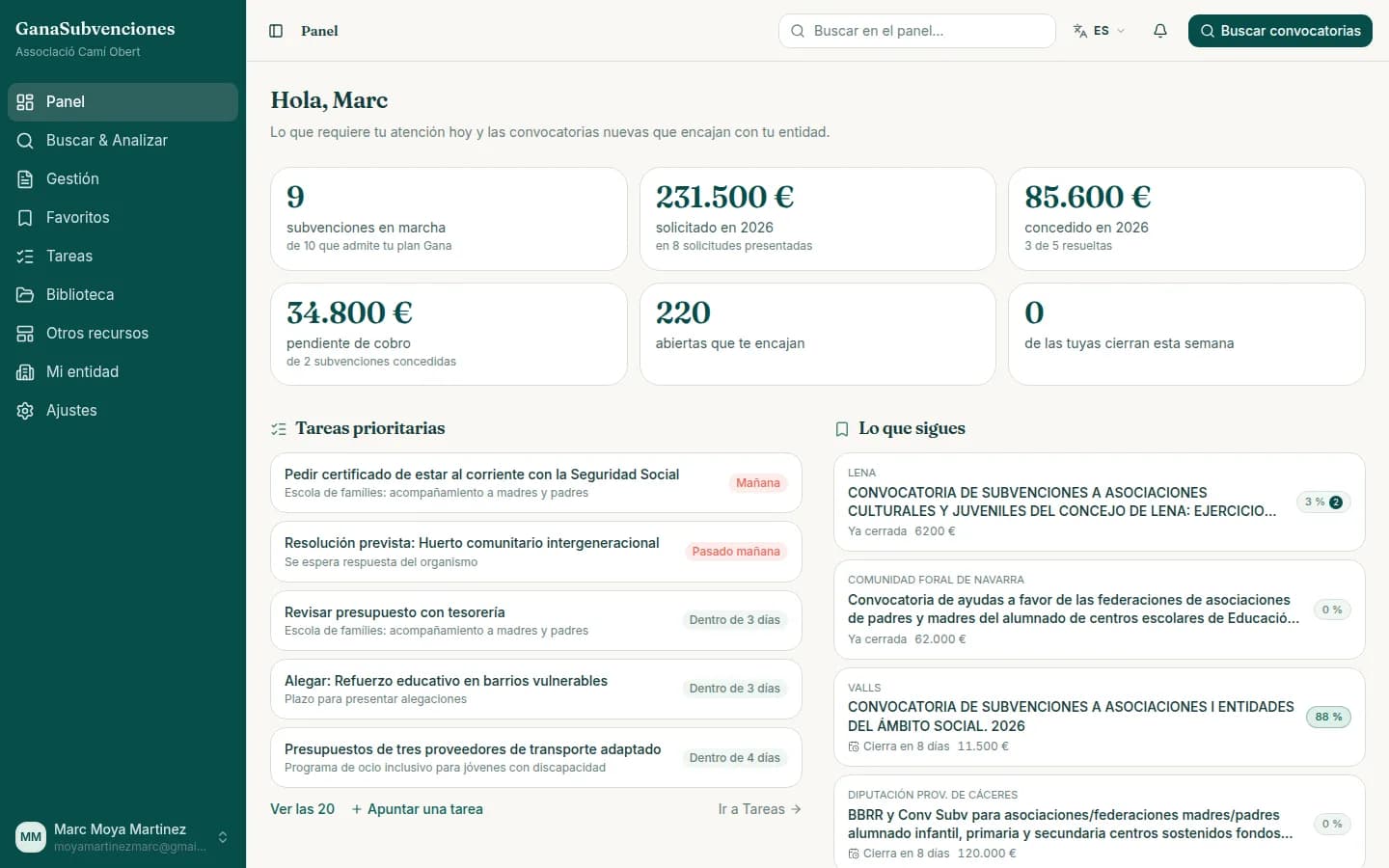This screenshot has width=1389, height=868.
Task: Go to Panel in the sidebar
Action: tap(123, 102)
